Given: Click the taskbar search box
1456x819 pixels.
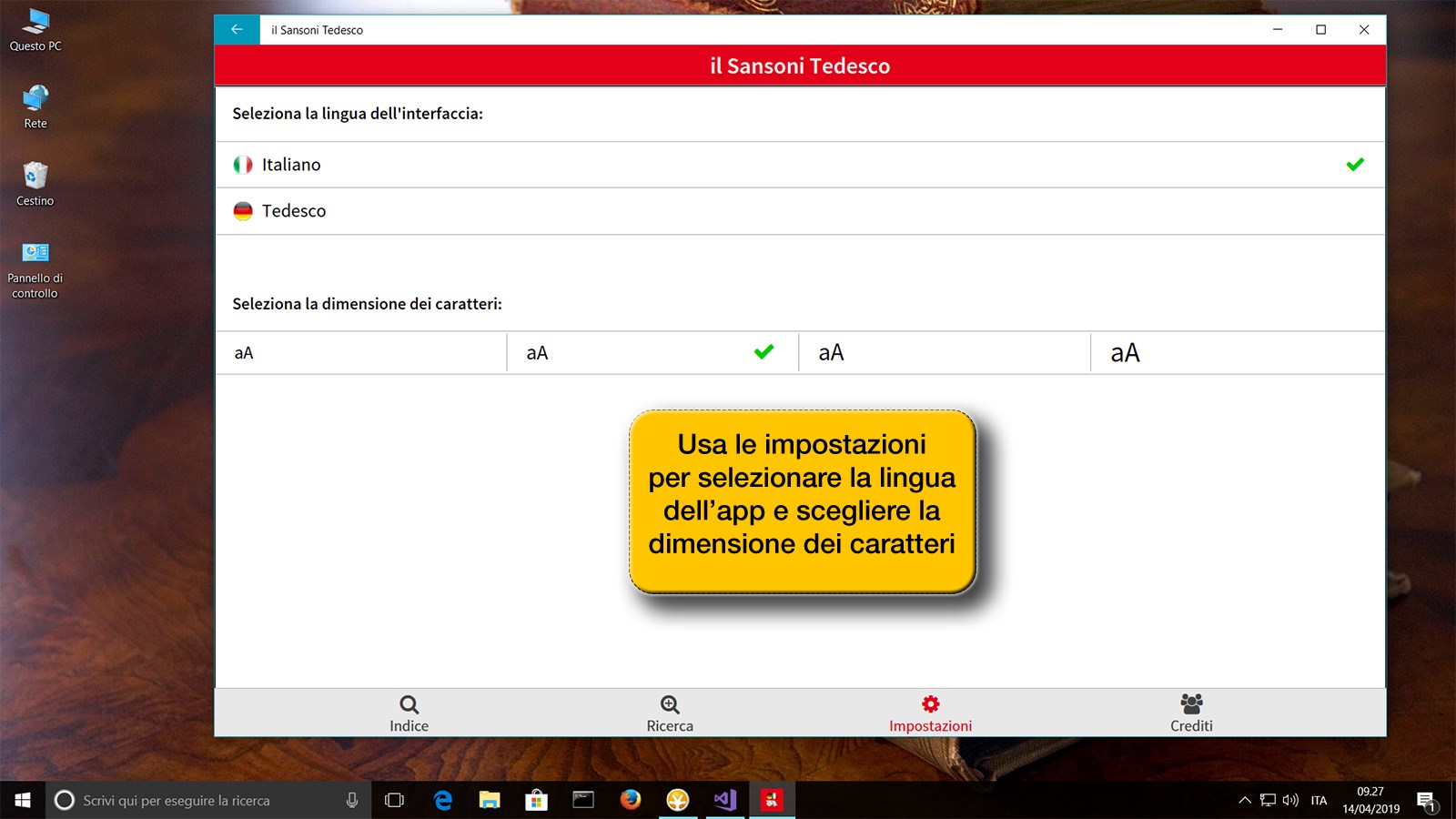Looking at the screenshot, I should (208, 800).
